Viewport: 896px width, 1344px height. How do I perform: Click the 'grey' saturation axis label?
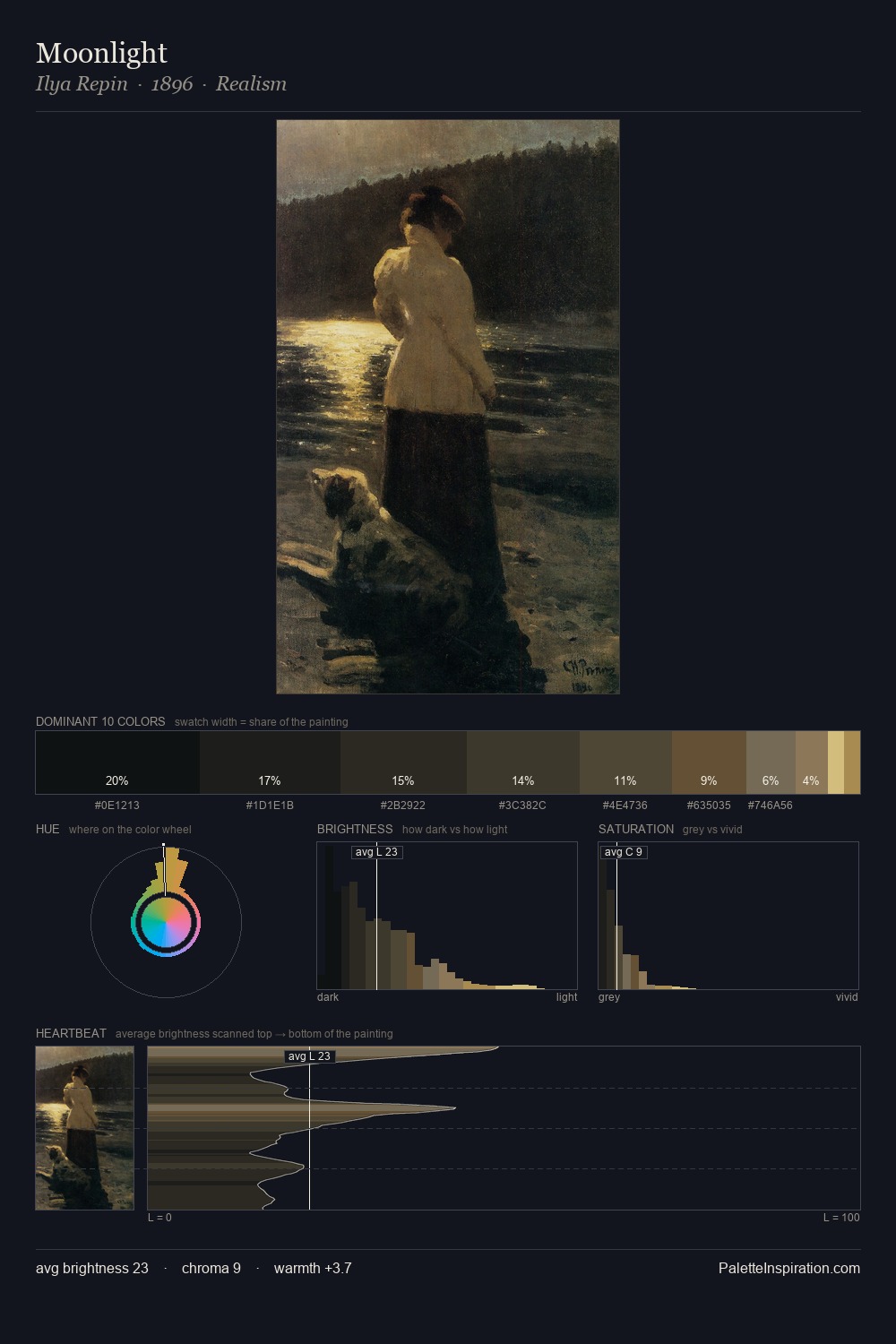click(609, 997)
